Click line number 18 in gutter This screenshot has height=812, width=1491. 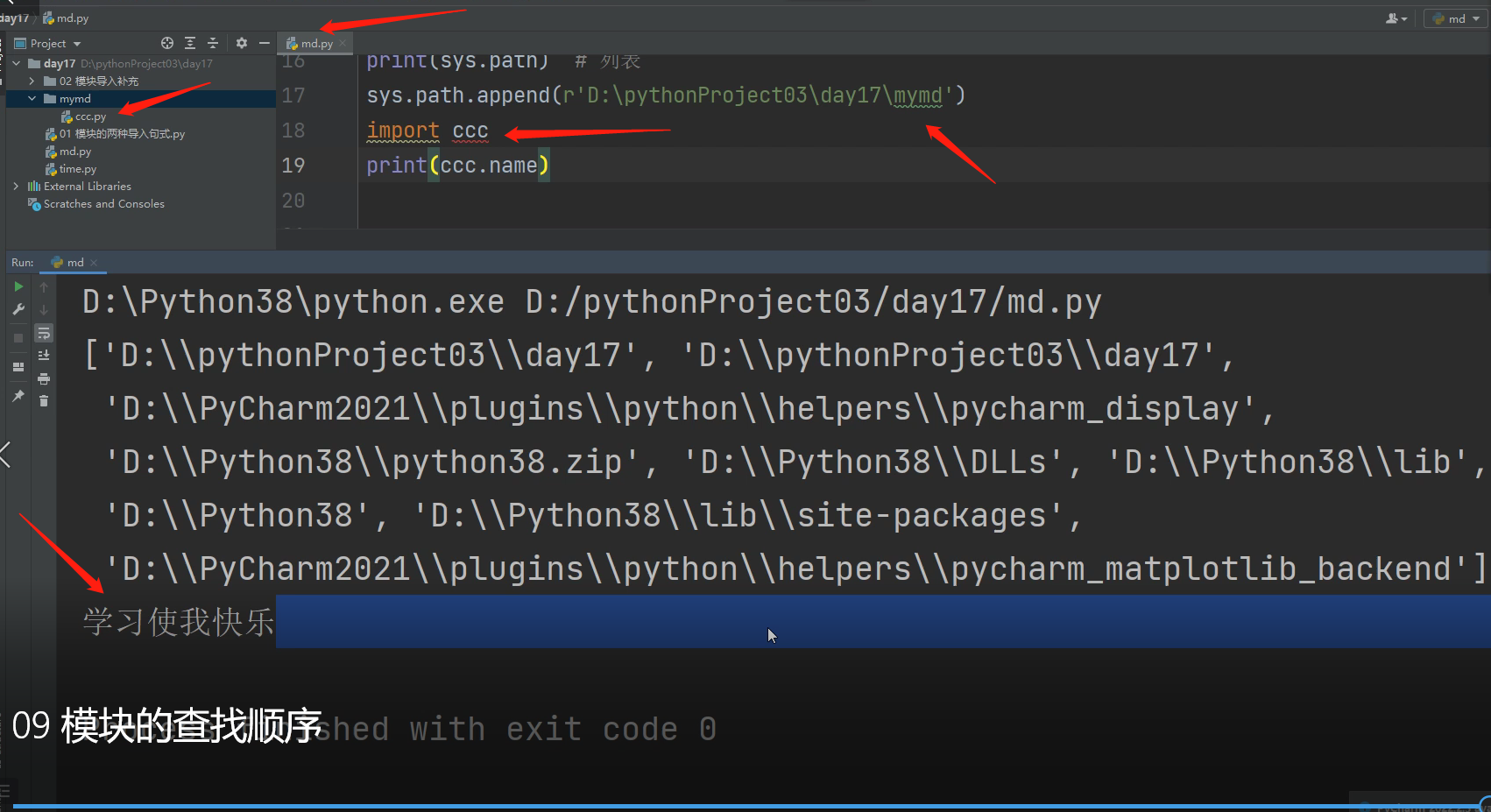coord(293,131)
